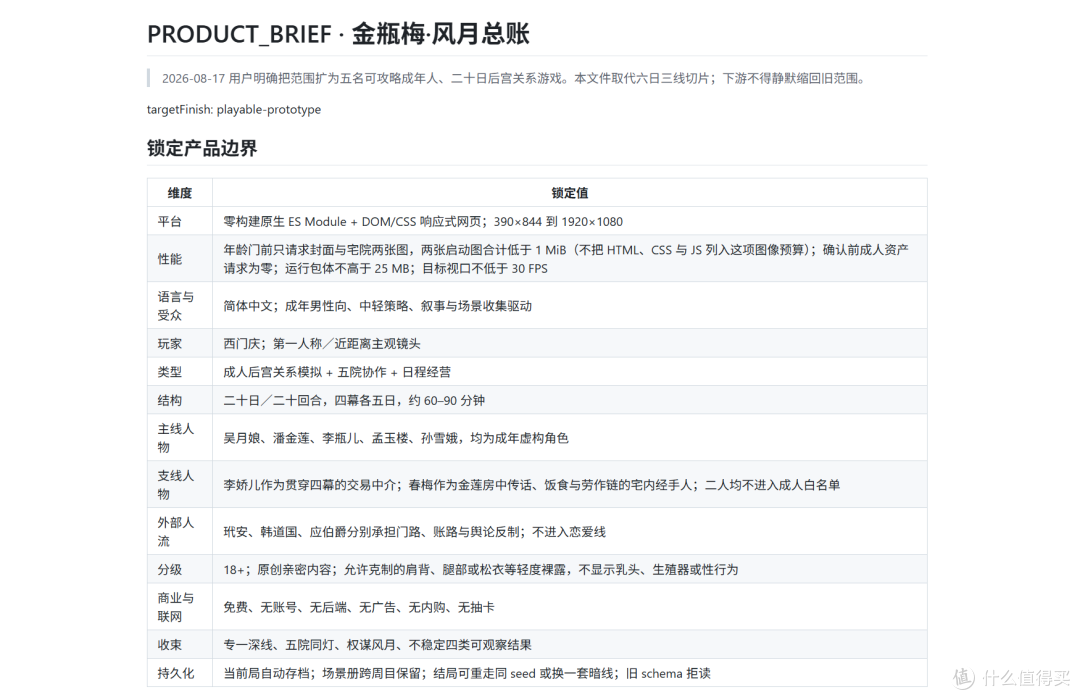Screen dimensions: 1080x700
Task: Click the cell reading 成人后宫关系模拟 + 五院协作
Action: click(570, 371)
